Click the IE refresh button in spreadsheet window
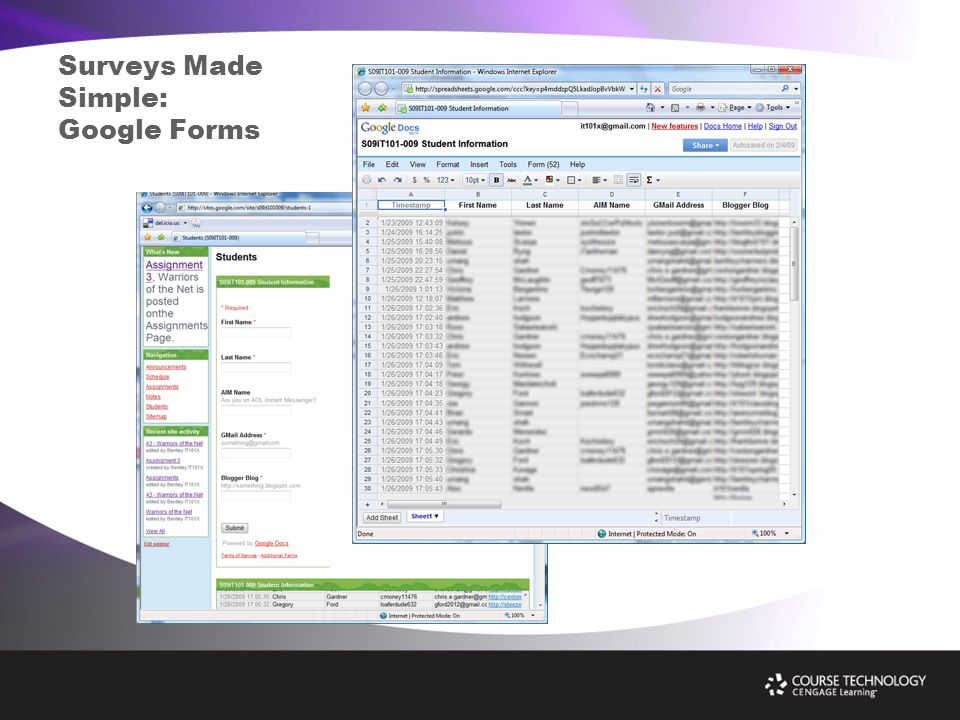 click(x=644, y=89)
